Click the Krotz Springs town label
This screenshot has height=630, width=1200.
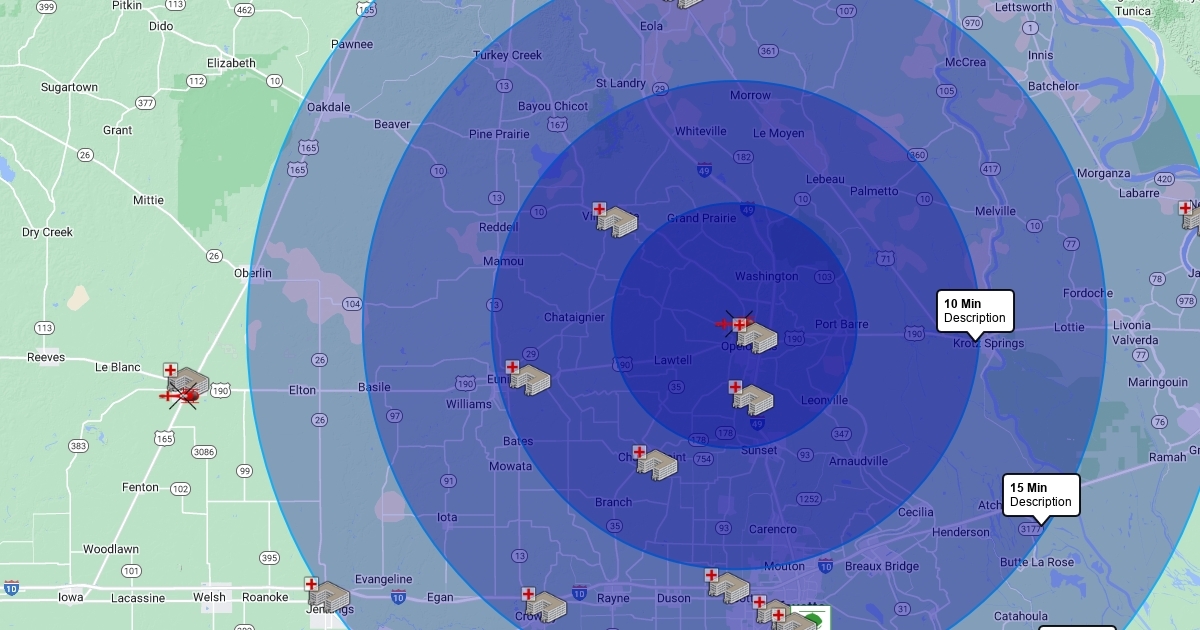point(988,343)
